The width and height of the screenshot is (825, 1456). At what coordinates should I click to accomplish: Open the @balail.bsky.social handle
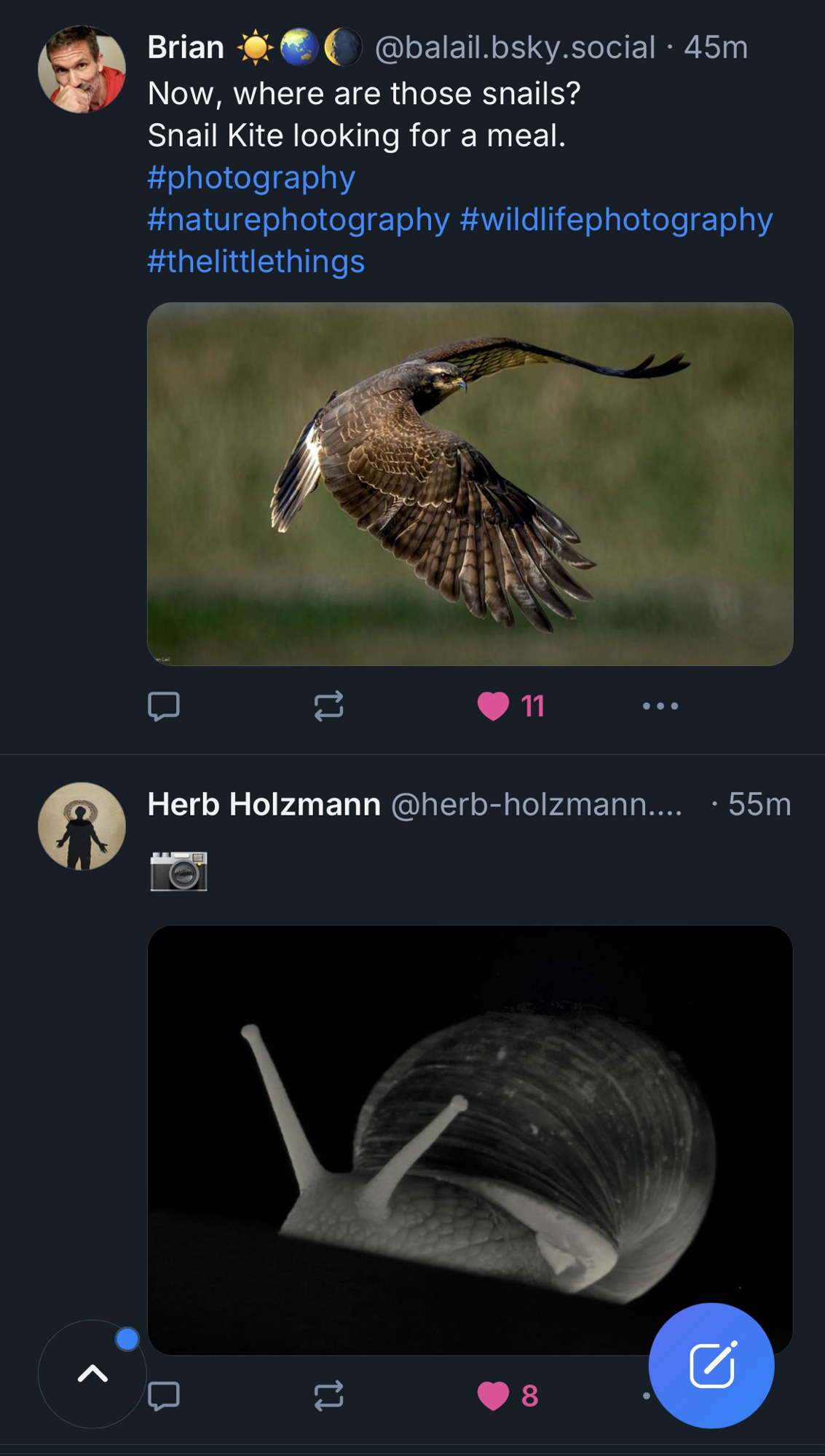tap(515, 48)
